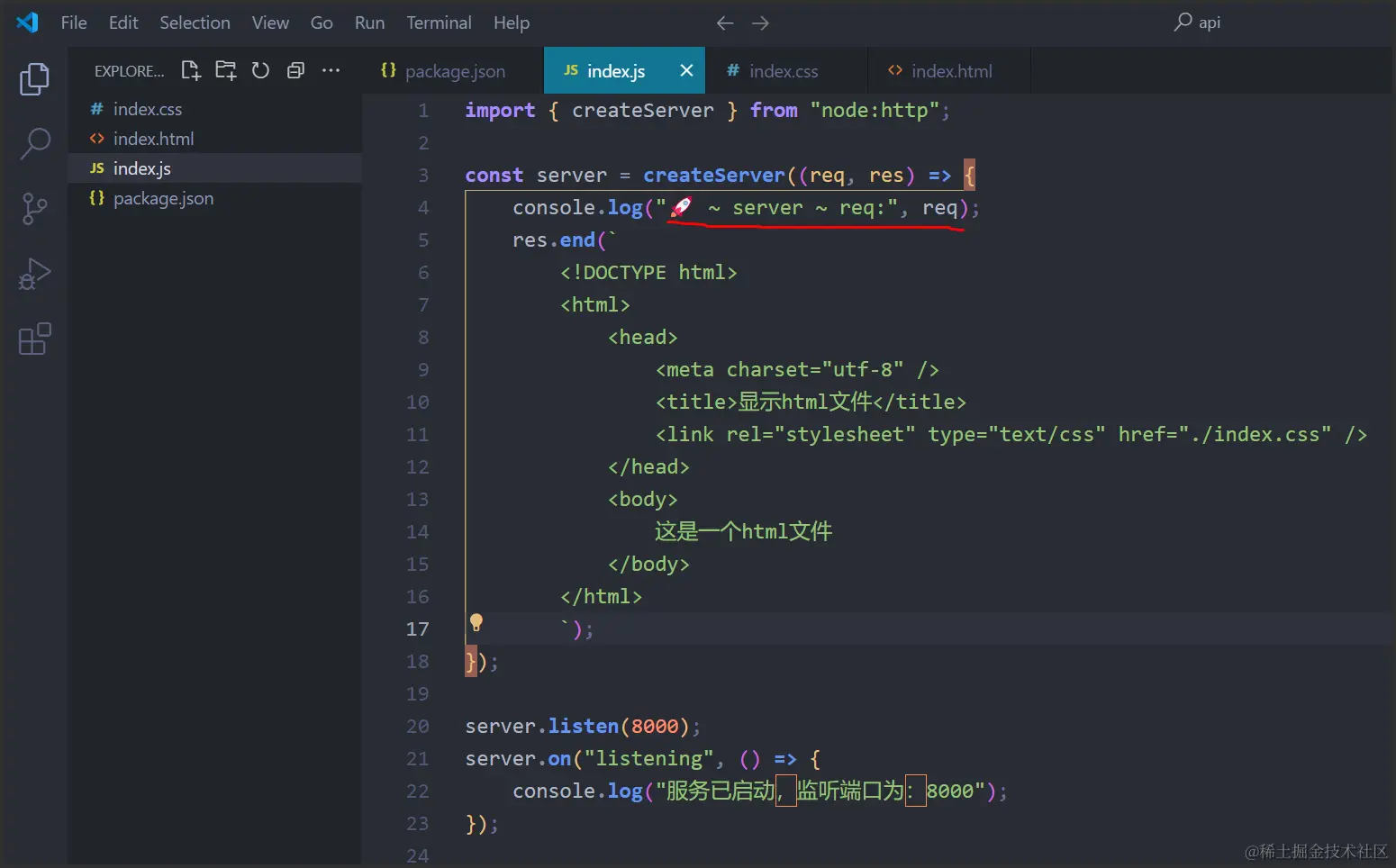This screenshot has height=868, width=1396.
Task: Open index.html in the file explorer
Action: tap(214, 139)
